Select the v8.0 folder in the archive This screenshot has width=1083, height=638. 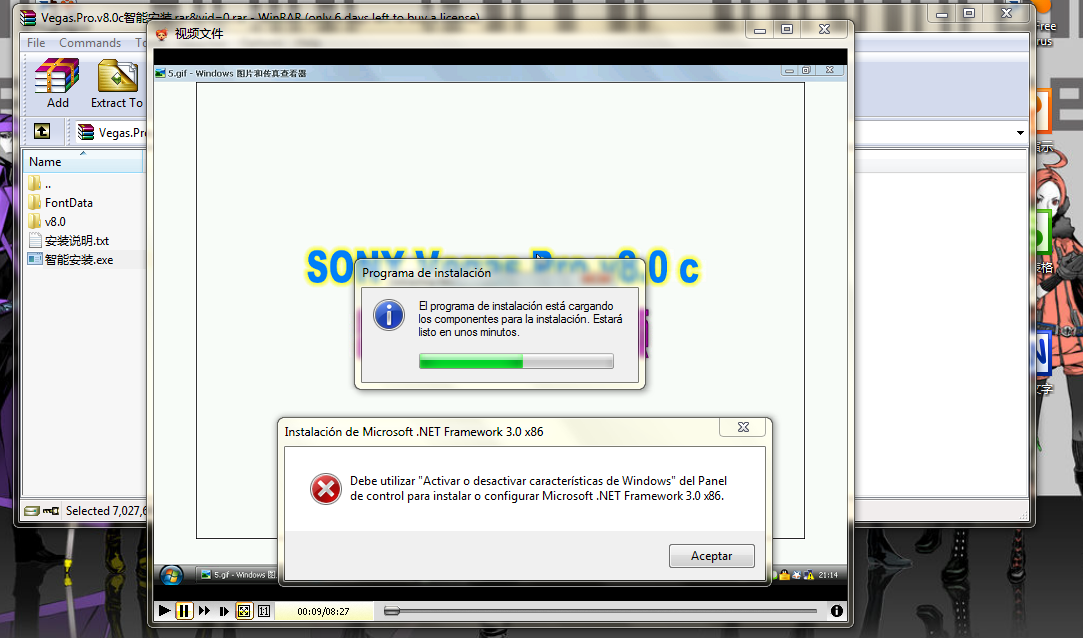[x=47, y=222]
